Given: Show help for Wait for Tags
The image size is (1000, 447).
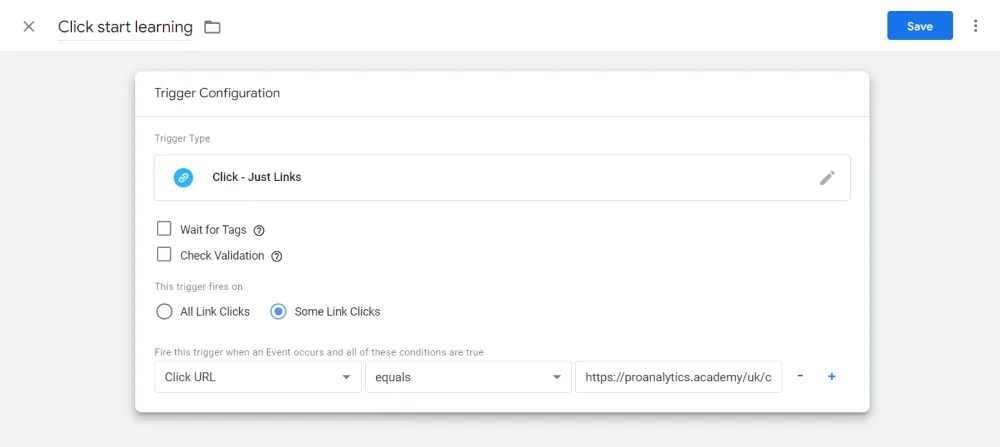Looking at the screenshot, I should pos(259,231).
